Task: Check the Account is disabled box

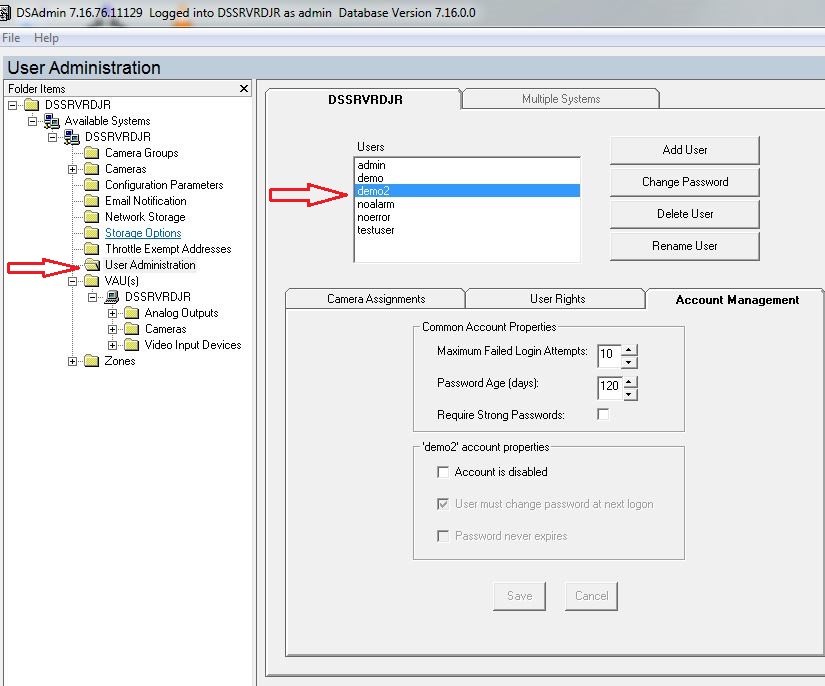Action: click(x=443, y=471)
